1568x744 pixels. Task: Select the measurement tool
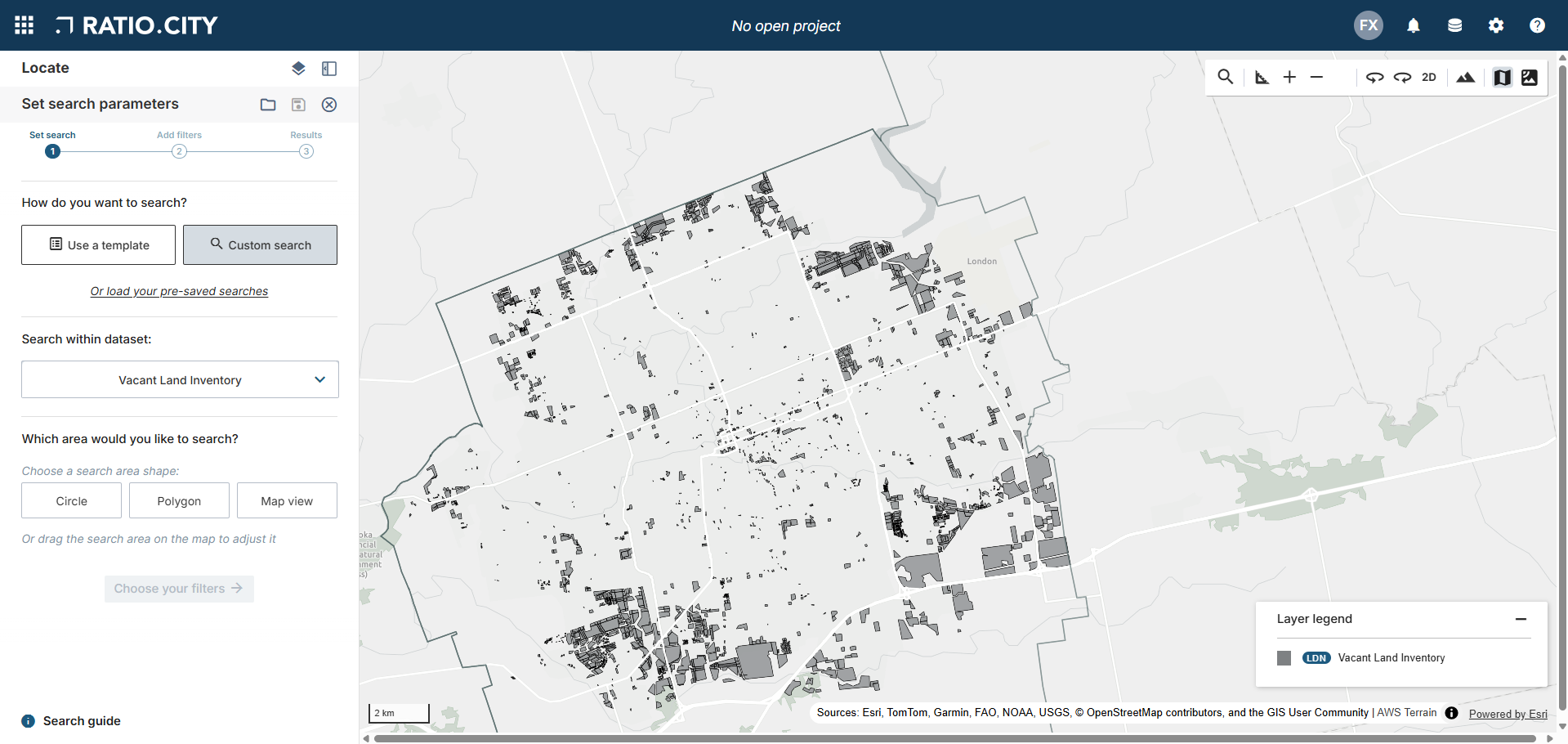click(x=1262, y=77)
